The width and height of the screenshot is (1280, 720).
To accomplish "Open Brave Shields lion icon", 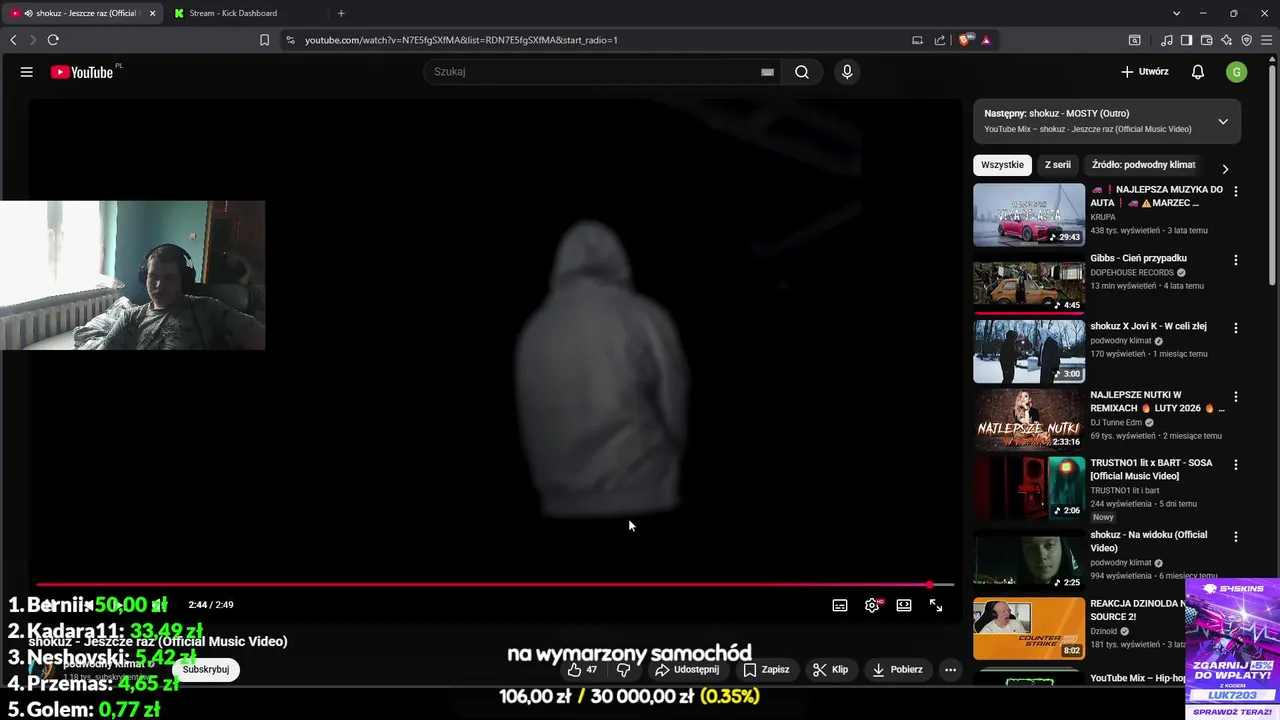I will pyautogui.click(x=965, y=40).
